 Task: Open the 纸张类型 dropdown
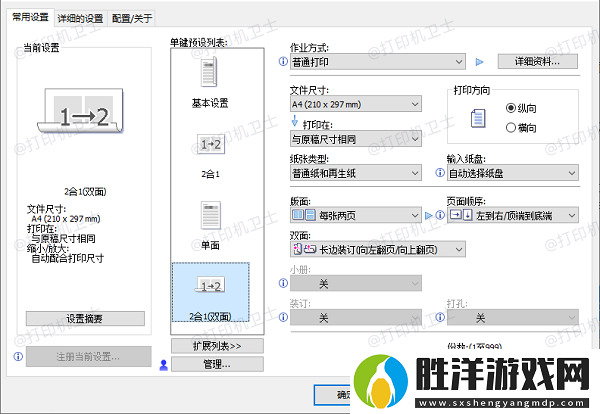tap(356, 173)
